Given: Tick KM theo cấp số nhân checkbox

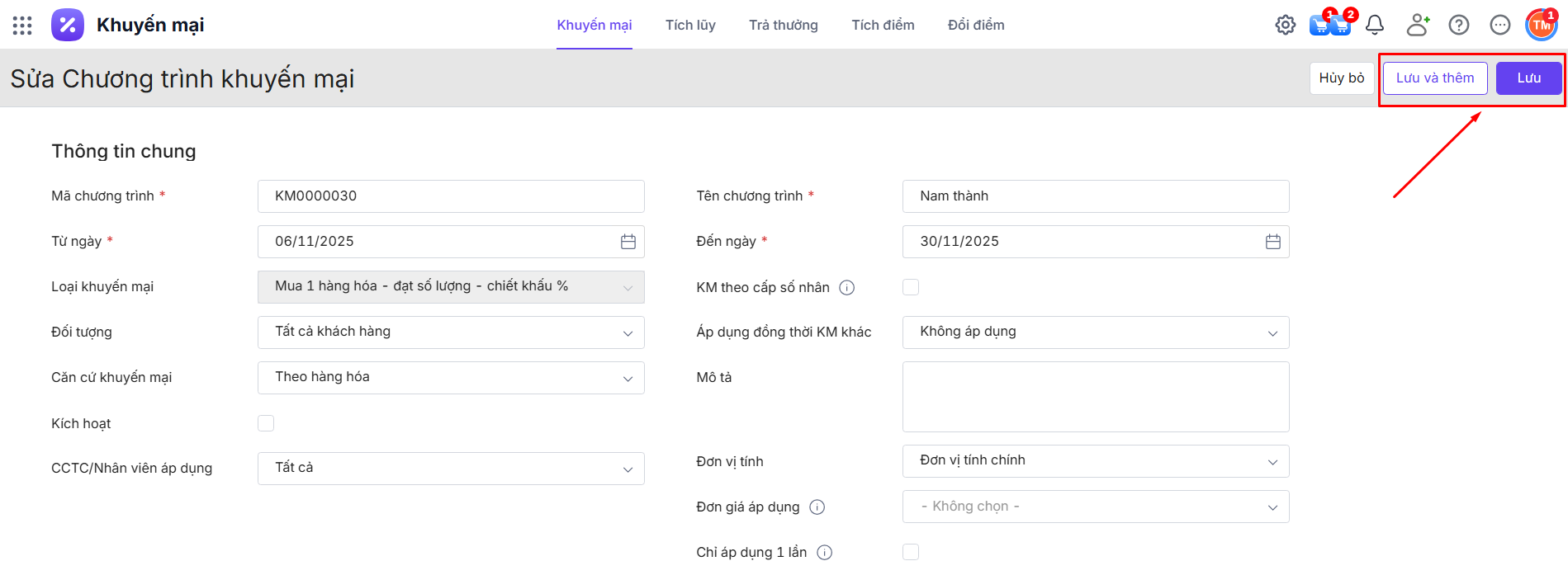Looking at the screenshot, I should (911, 287).
